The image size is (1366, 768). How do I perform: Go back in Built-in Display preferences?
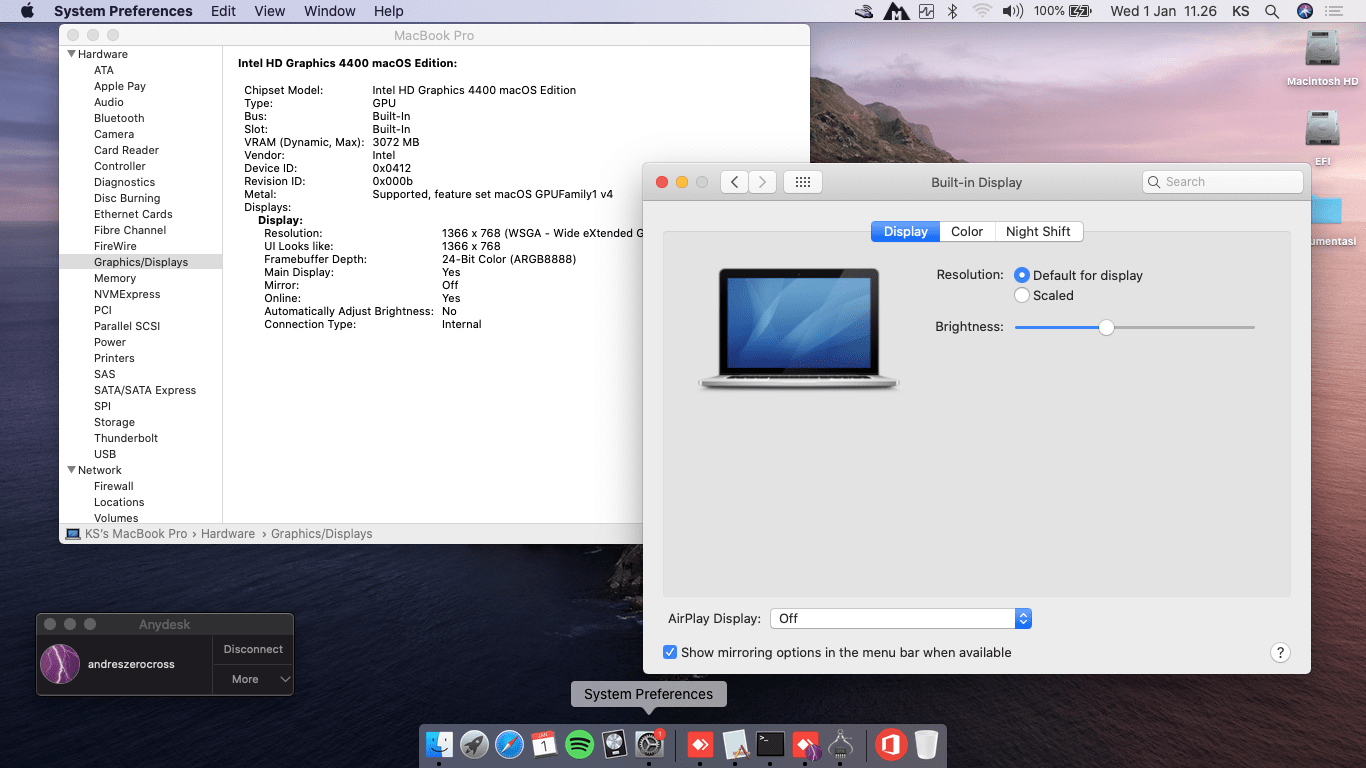click(x=734, y=182)
